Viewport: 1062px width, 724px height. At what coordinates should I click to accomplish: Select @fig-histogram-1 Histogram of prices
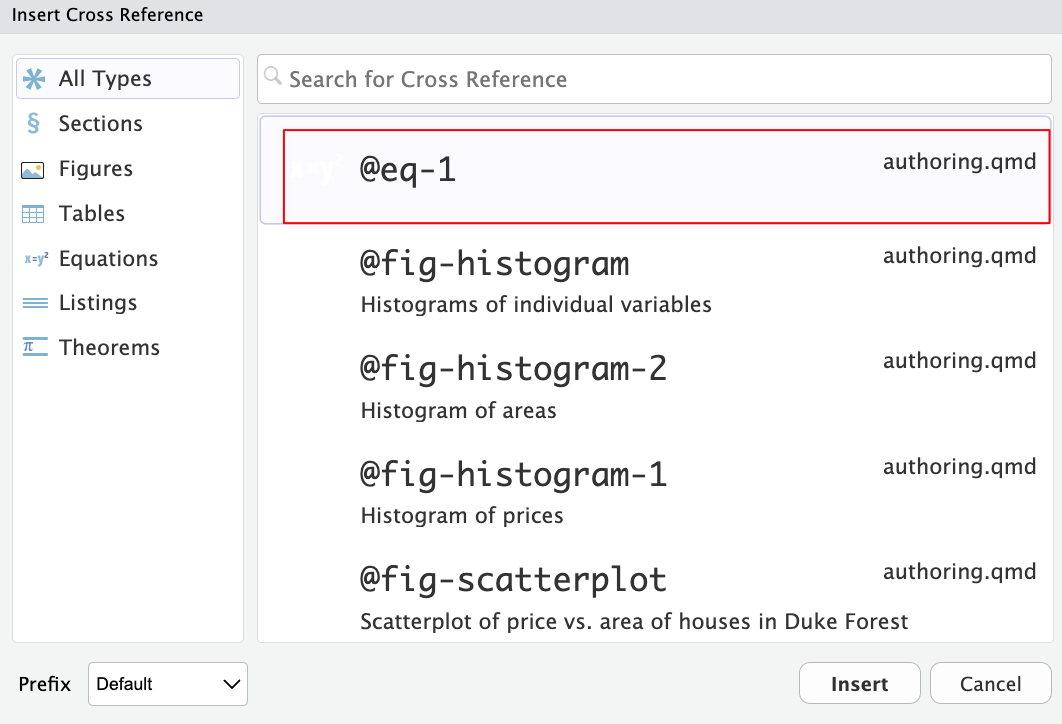tap(660, 492)
